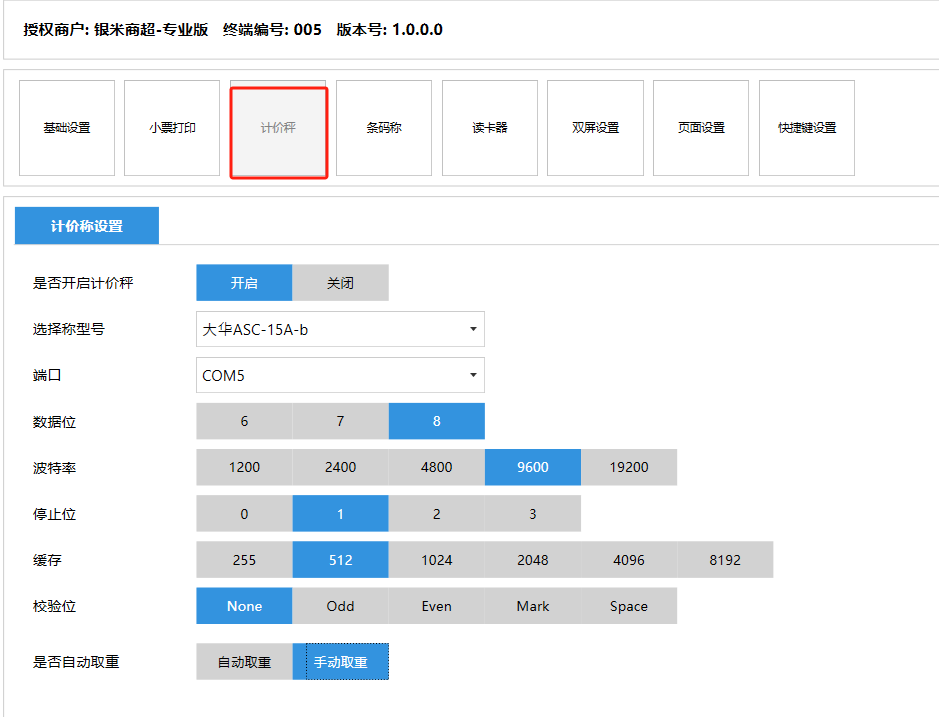Go to 读卡器 settings
Viewport: 939px width, 717px height.
(x=490, y=128)
